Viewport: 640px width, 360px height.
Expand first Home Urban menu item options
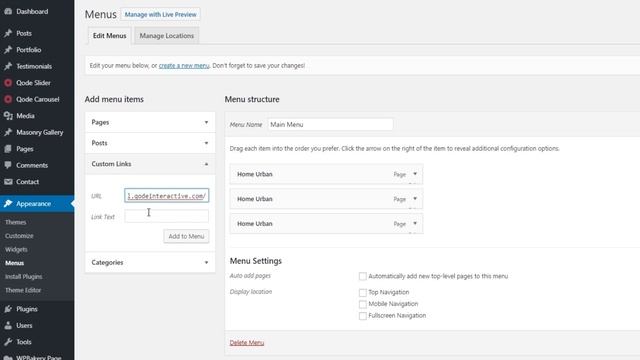[x=415, y=174]
